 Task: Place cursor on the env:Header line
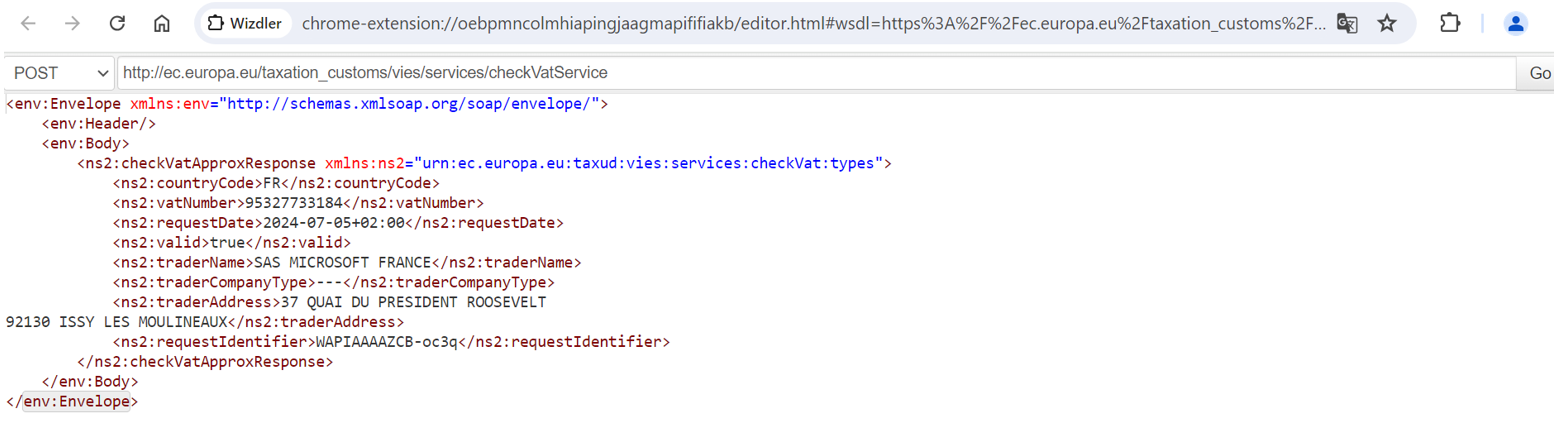[98, 123]
